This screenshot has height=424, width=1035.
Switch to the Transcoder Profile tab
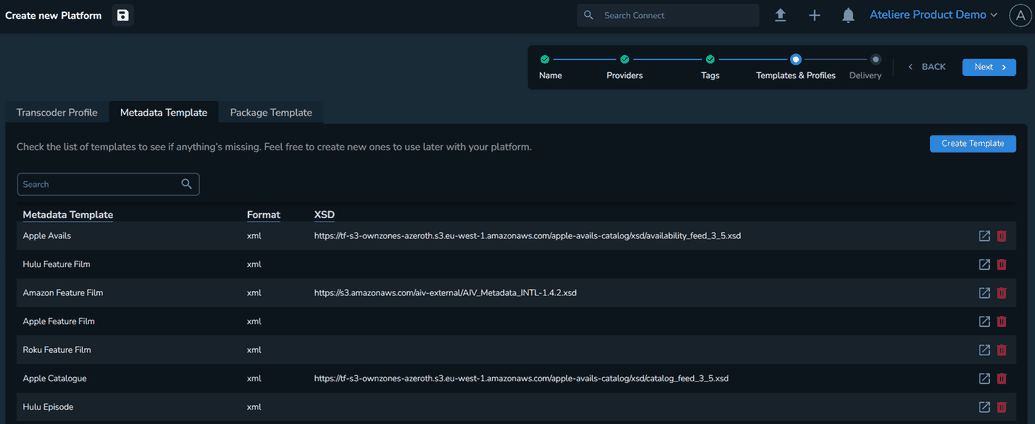point(57,112)
